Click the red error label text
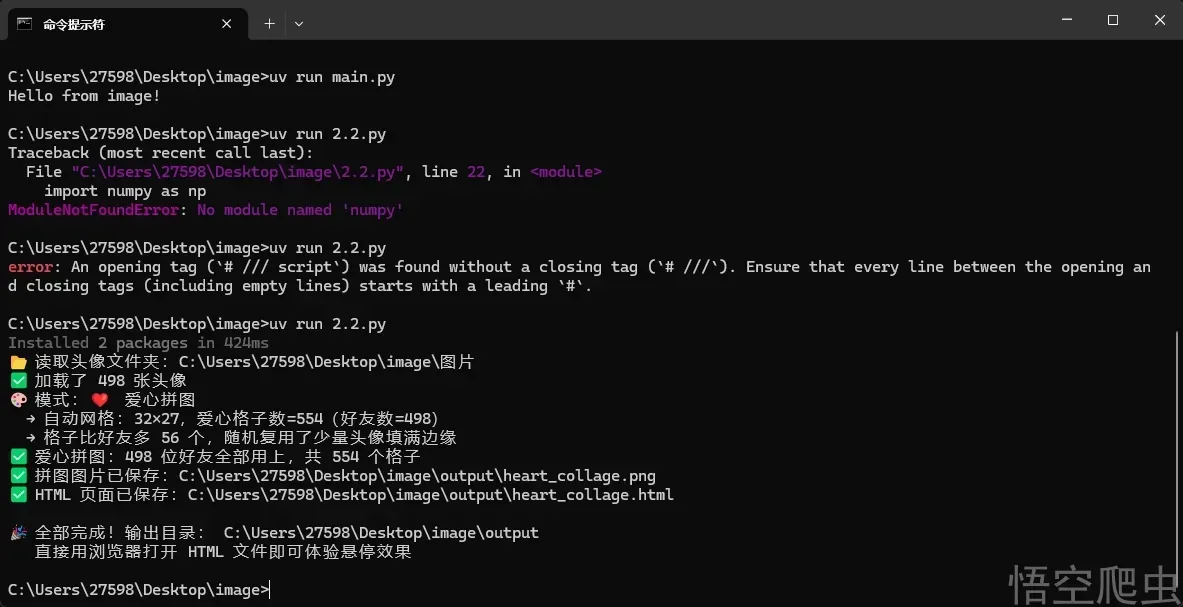Screen dimensions: 1183x607 click(x=30, y=267)
